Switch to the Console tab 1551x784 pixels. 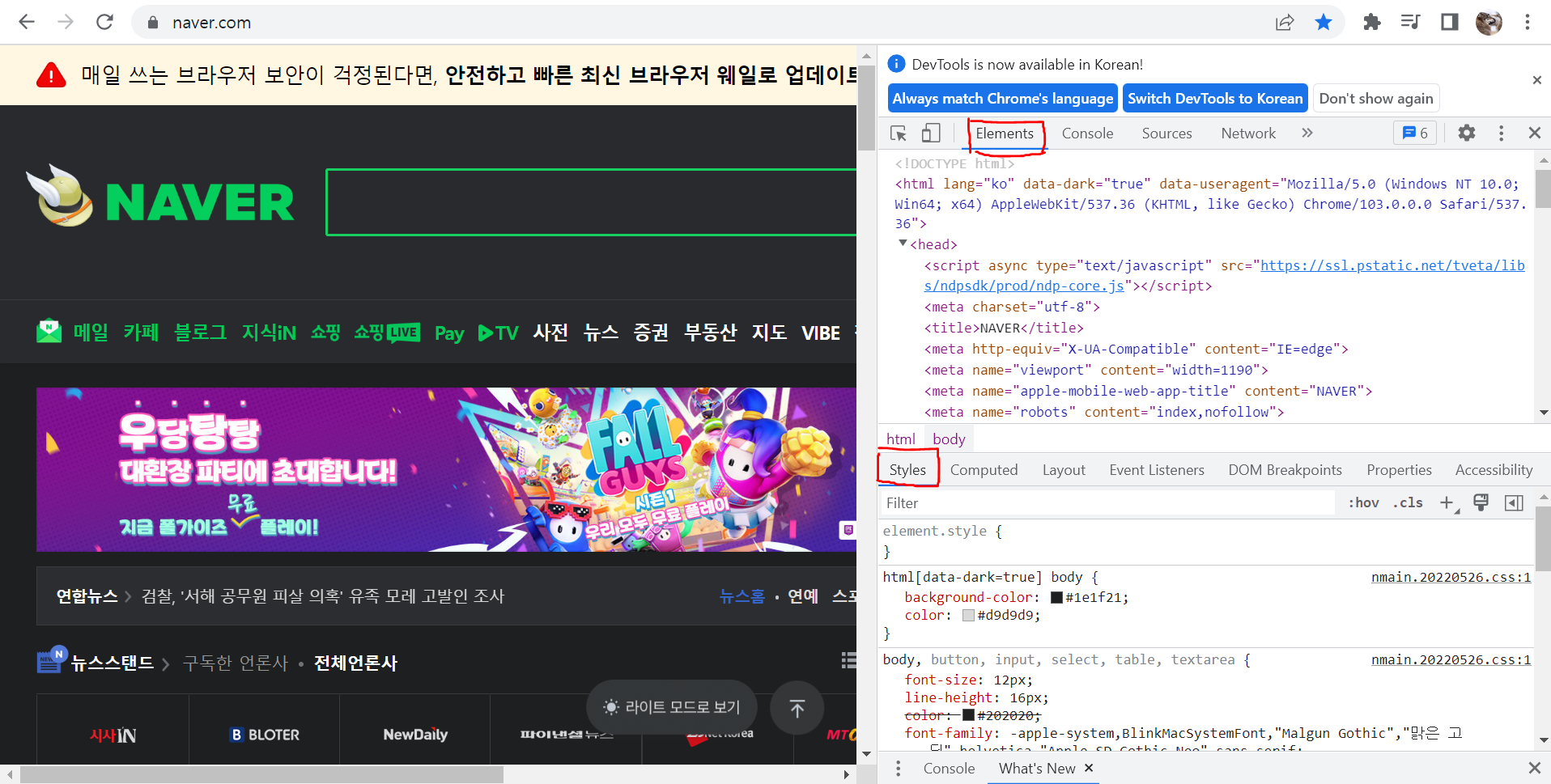[1087, 133]
